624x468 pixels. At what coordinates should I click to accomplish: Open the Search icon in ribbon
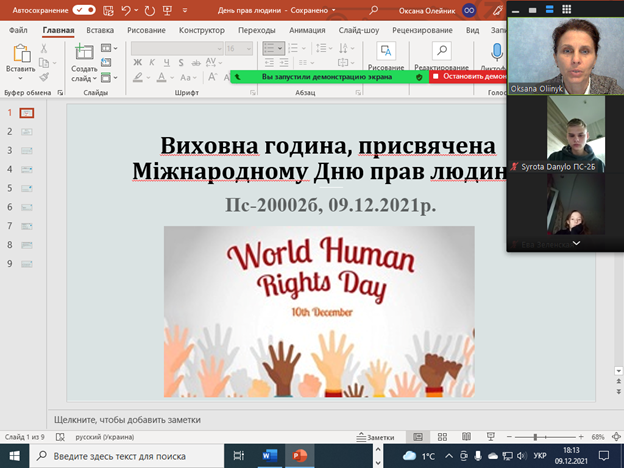pyautogui.click(x=441, y=51)
